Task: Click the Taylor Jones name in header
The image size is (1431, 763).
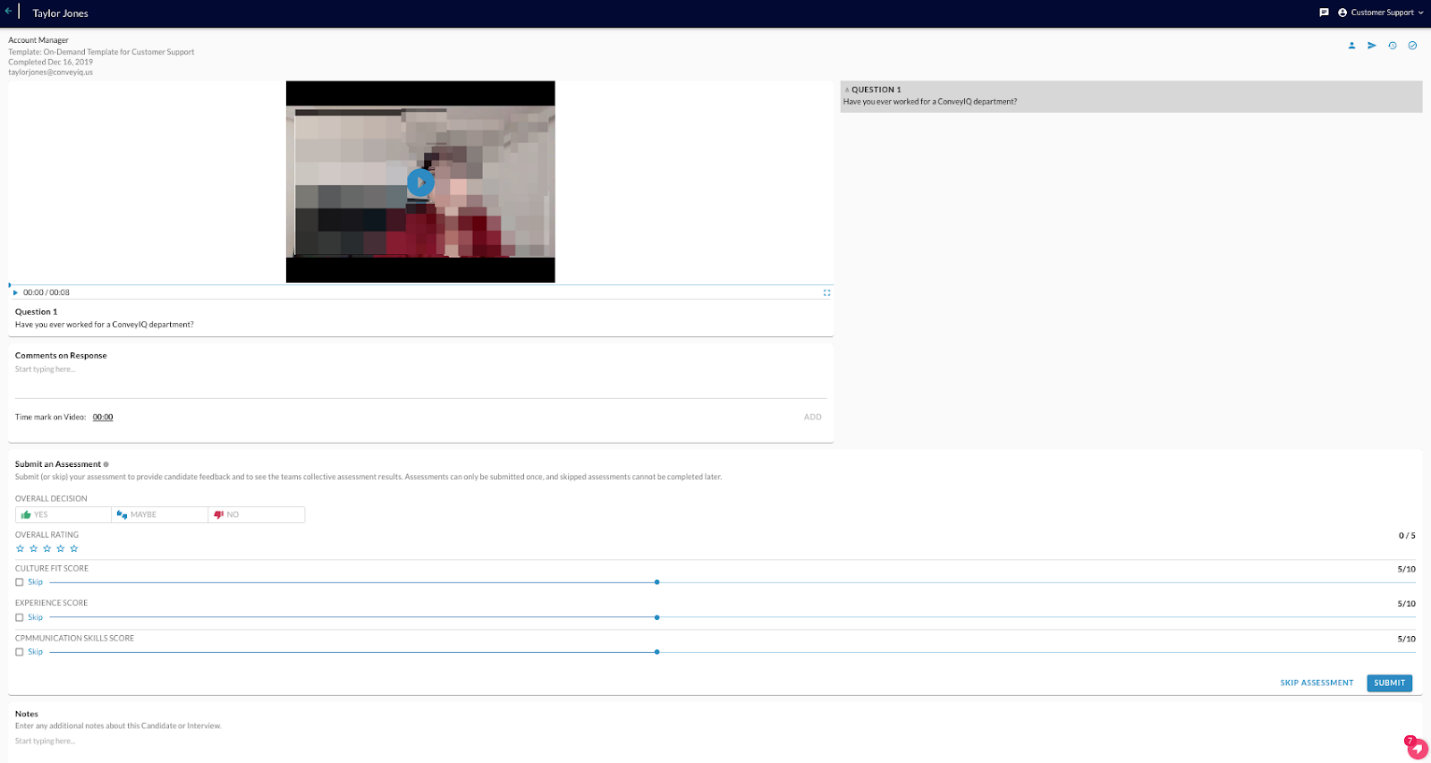Action: coord(61,13)
